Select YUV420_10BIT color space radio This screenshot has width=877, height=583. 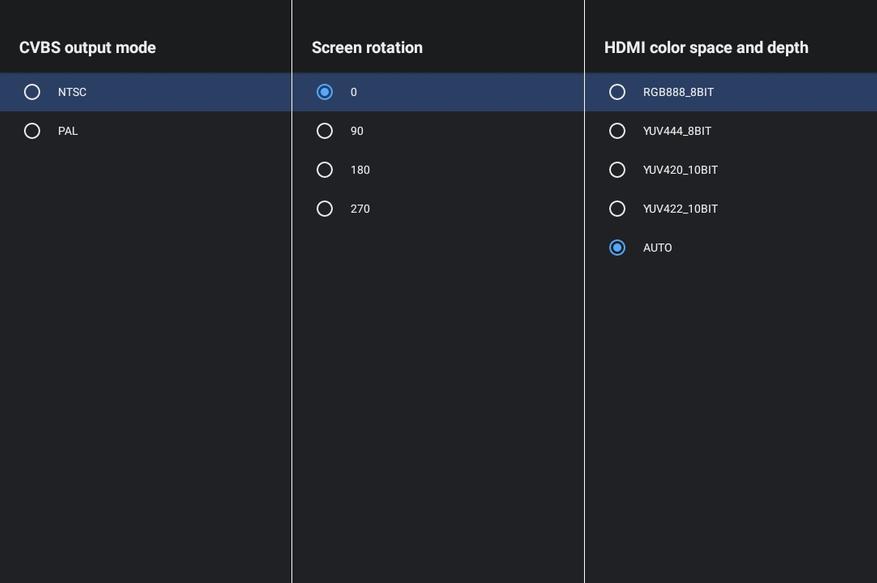click(x=617, y=170)
